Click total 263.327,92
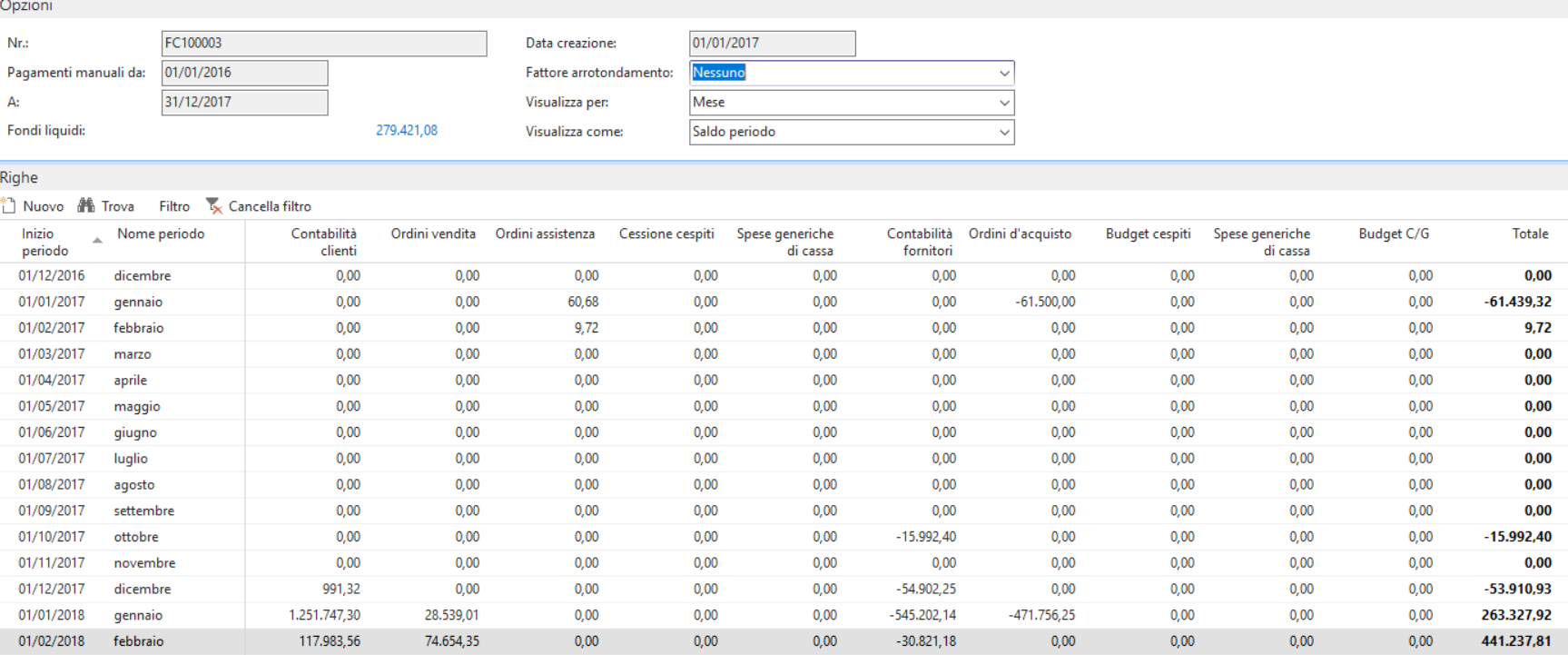 tap(1517, 615)
